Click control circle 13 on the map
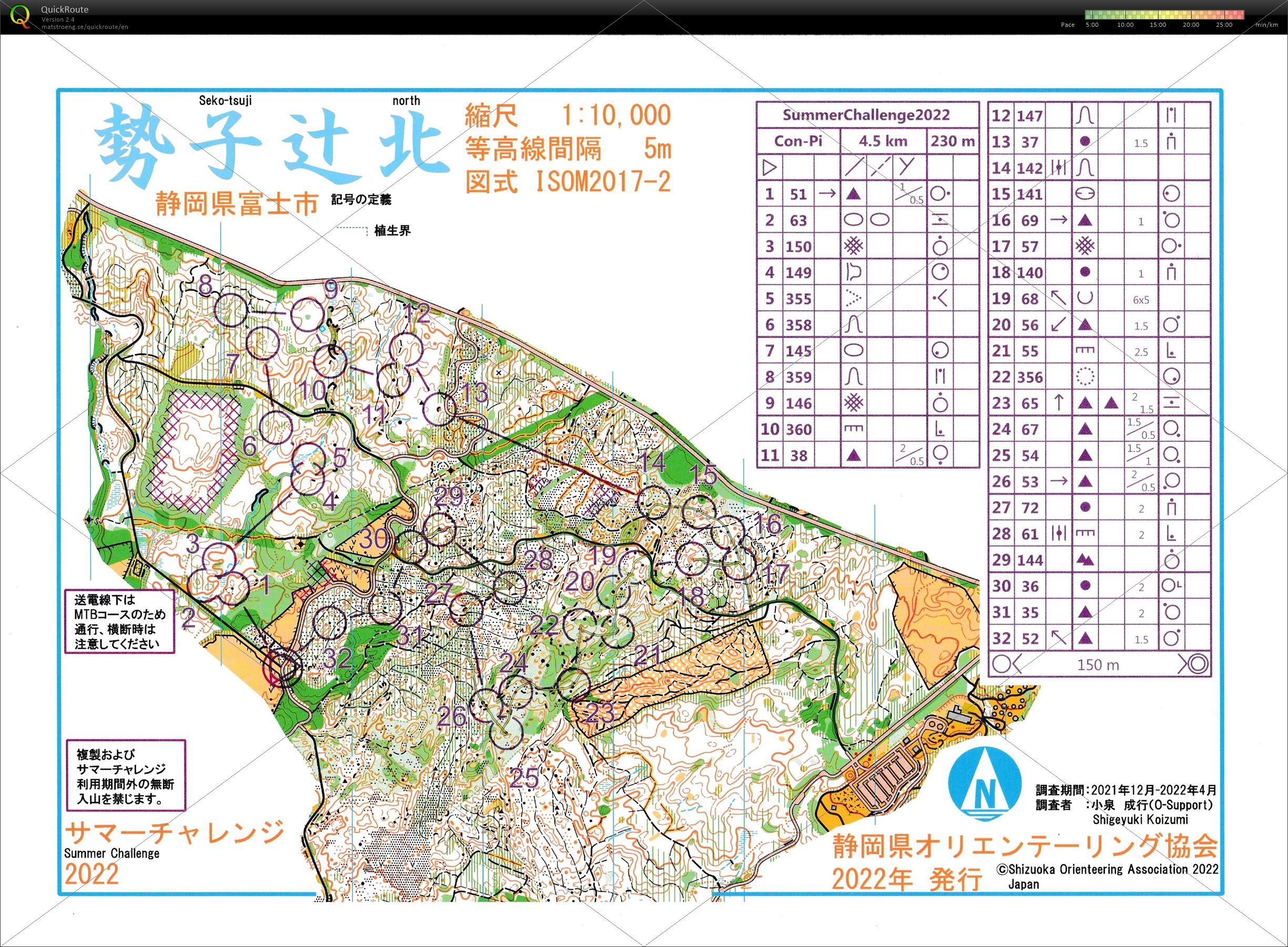The image size is (1288, 947). tap(440, 409)
